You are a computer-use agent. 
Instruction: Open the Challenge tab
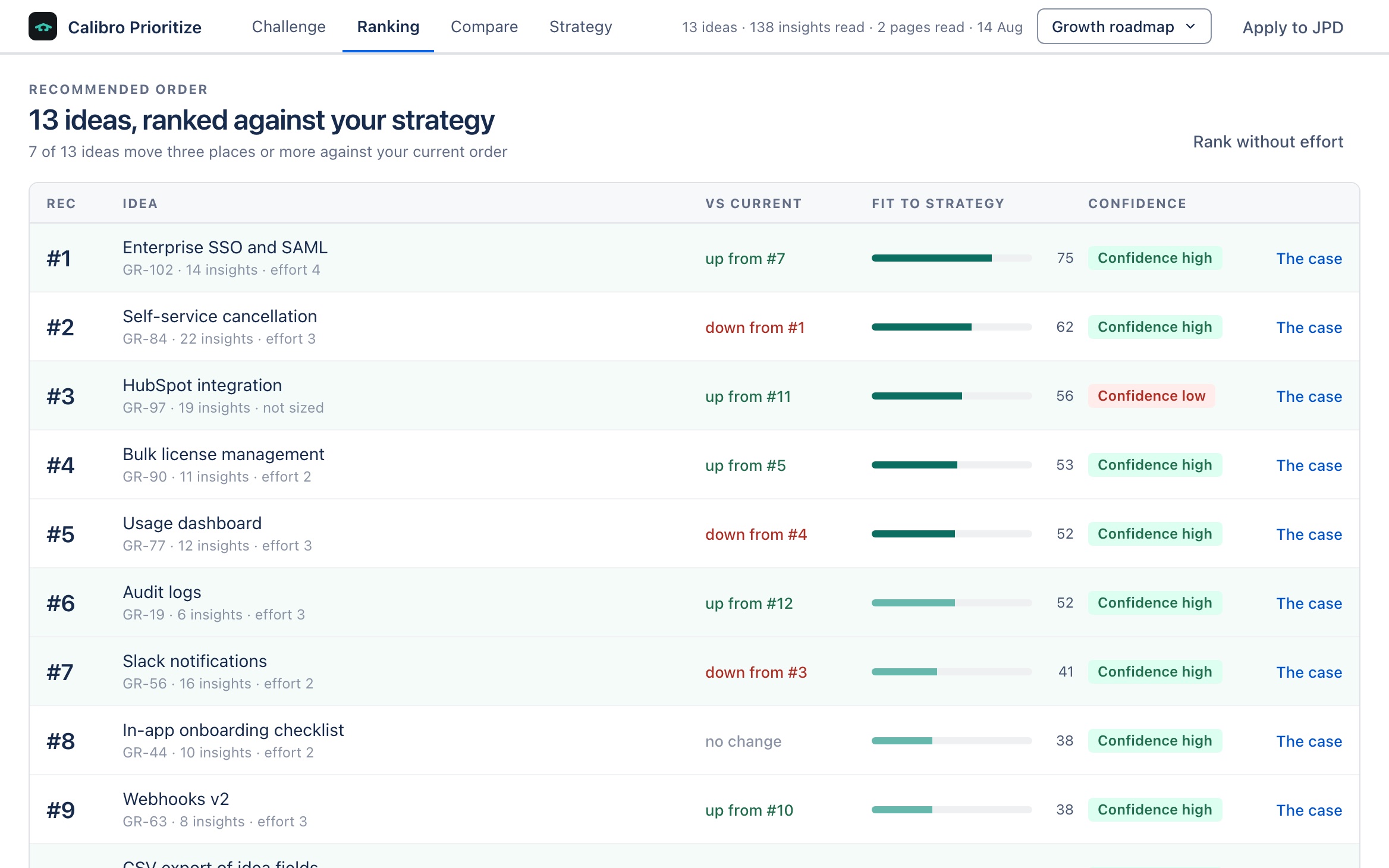coord(288,27)
